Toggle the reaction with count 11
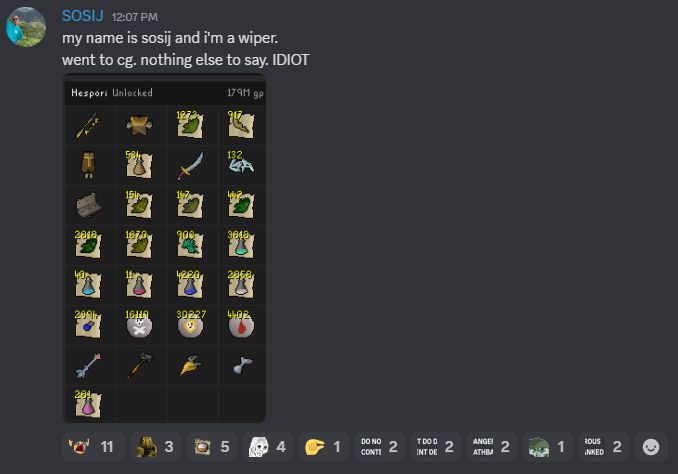This screenshot has height=474, width=678. click(93, 447)
